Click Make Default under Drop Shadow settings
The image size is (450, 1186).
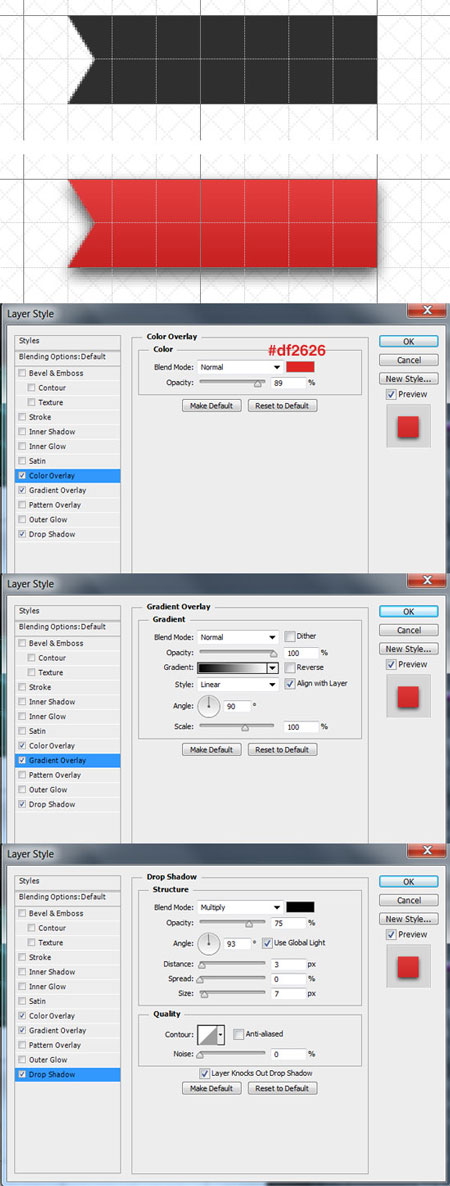[212, 1088]
